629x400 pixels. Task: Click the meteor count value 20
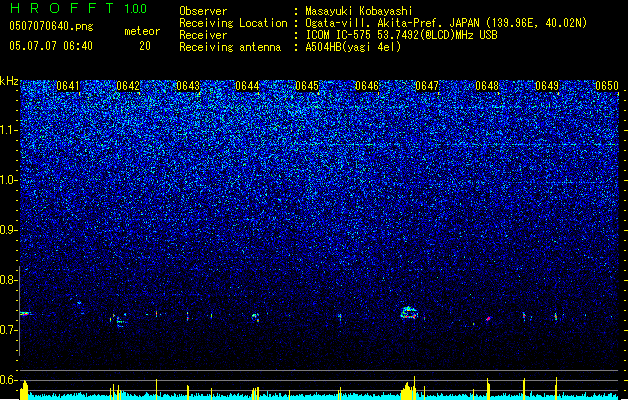pyautogui.click(x=145, y=46)
